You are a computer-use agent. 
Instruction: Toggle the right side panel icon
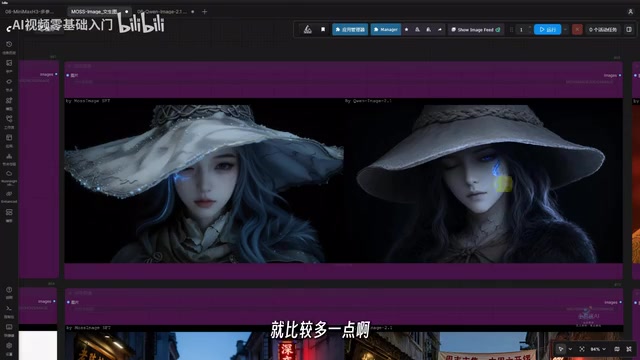(x=629, y=29)
